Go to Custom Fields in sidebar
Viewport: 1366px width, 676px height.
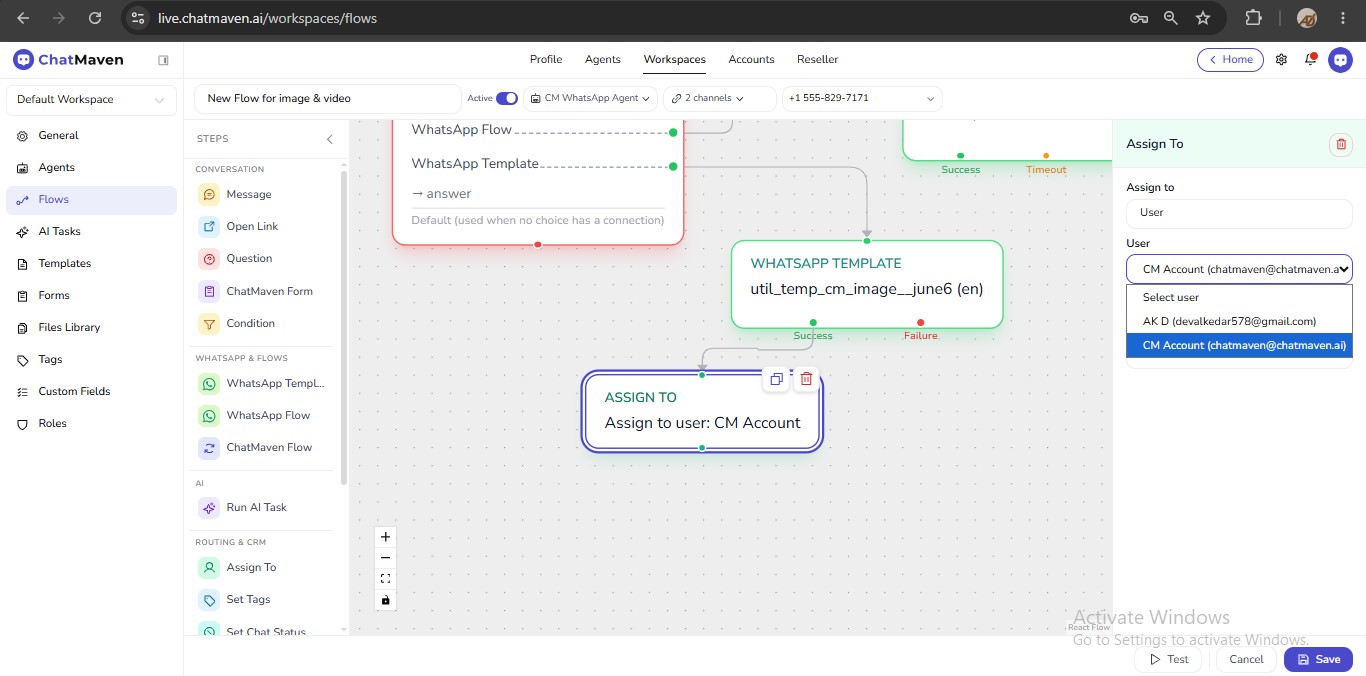coord(91,392)
